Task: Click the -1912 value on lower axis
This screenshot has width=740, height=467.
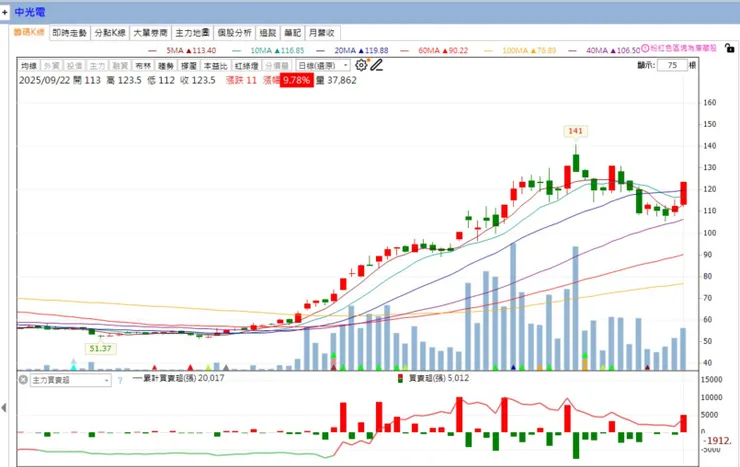Action: [718, 441]
